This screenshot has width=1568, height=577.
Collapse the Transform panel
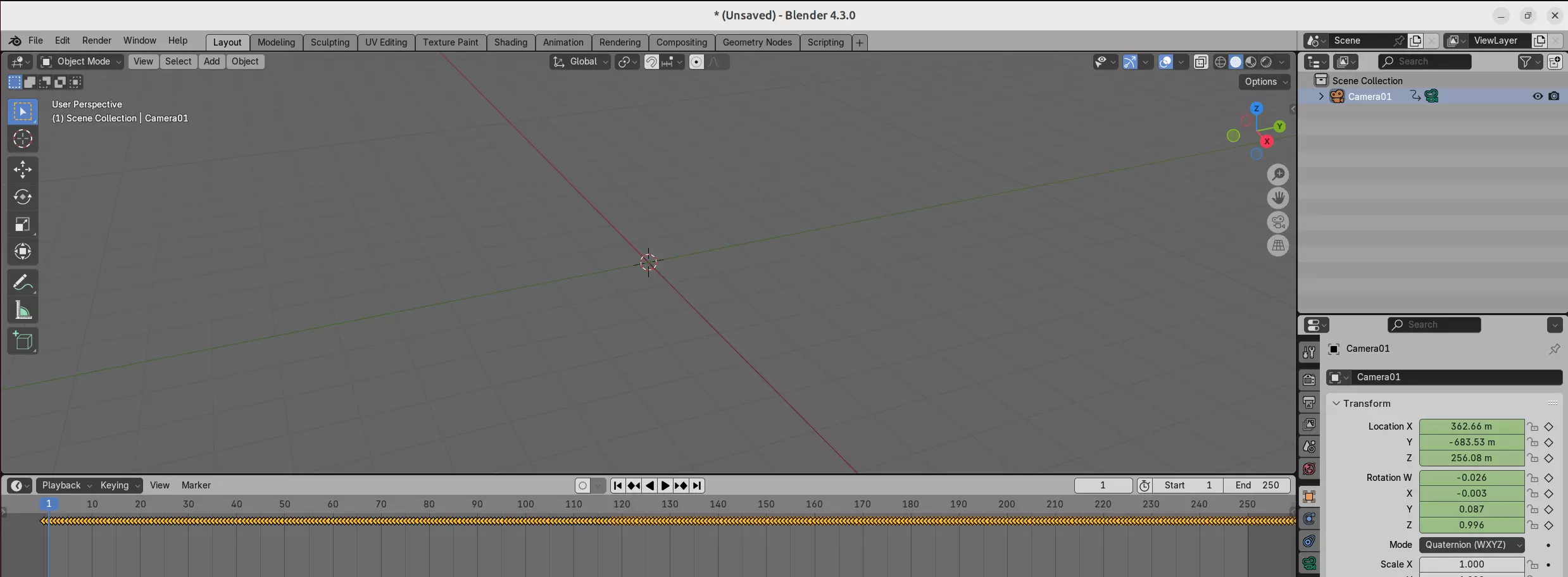1336,404
